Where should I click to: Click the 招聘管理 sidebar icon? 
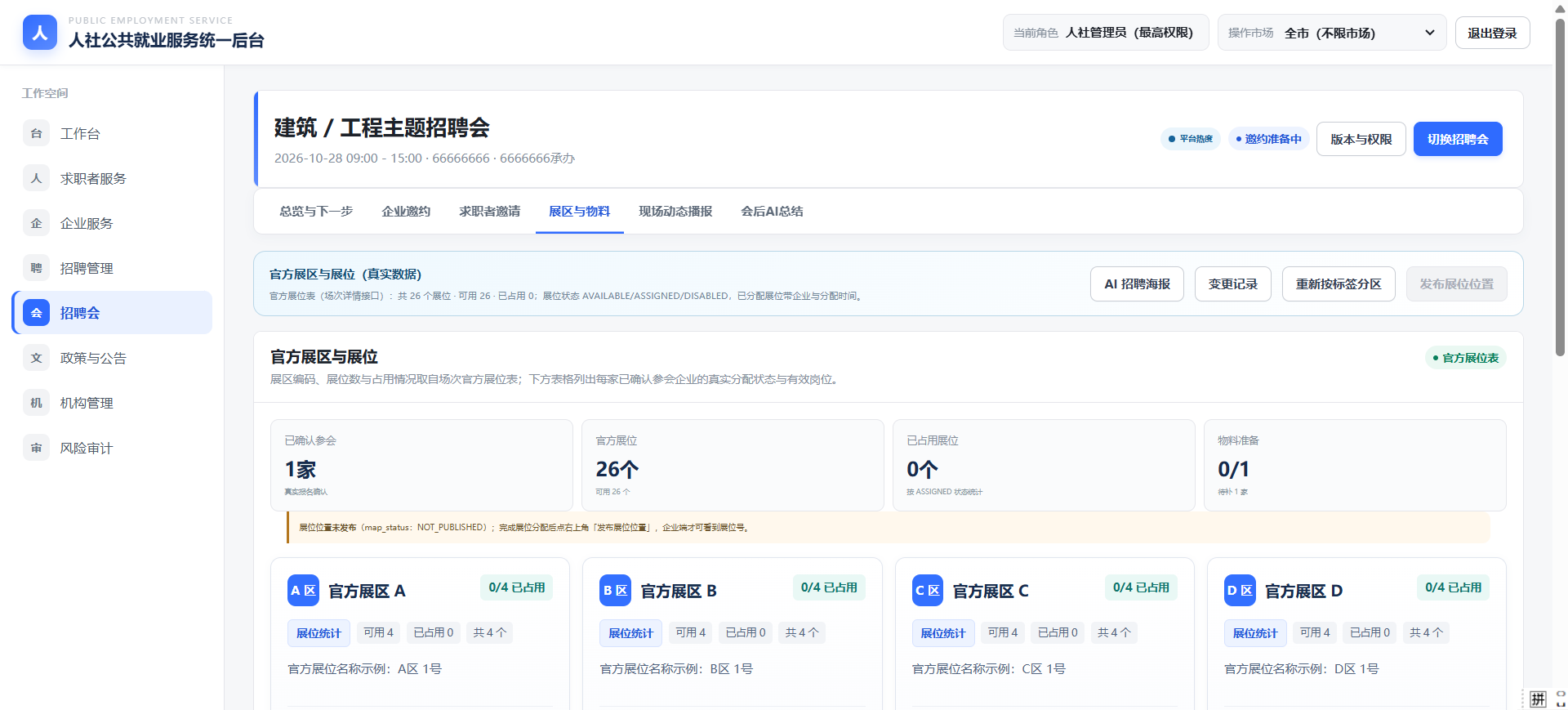click(x=36, y=268)
